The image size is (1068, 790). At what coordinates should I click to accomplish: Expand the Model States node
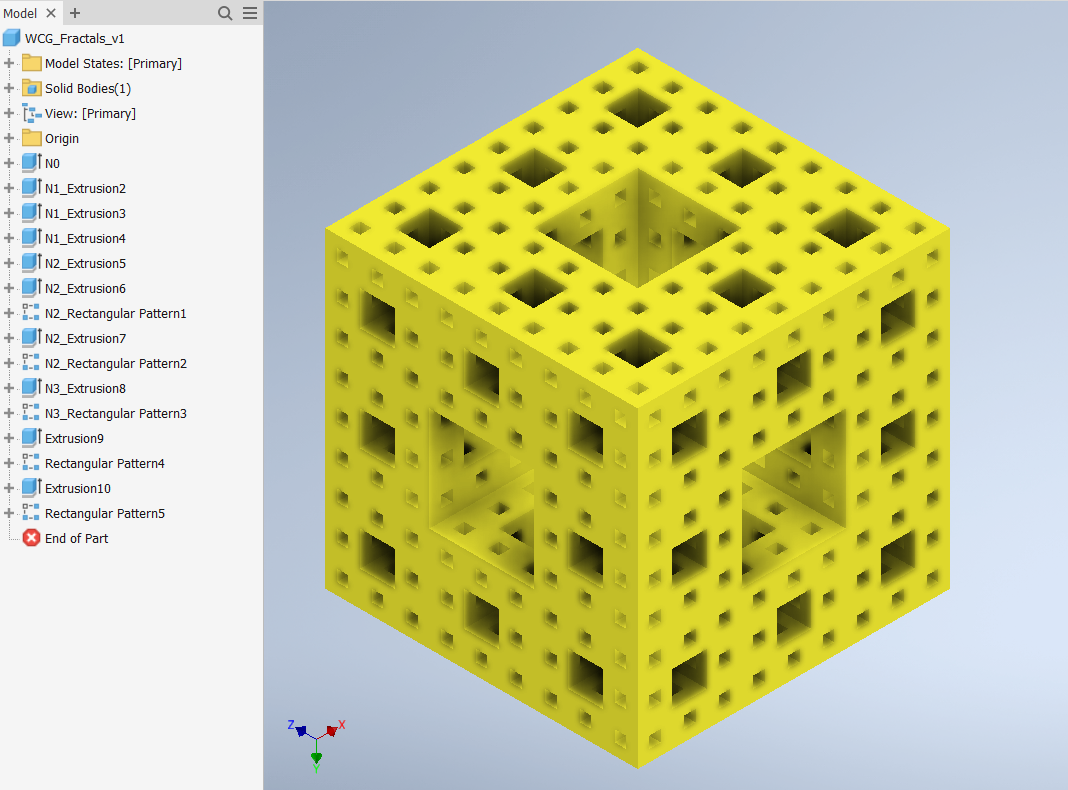pyautogui.click(x=9, y=63)
